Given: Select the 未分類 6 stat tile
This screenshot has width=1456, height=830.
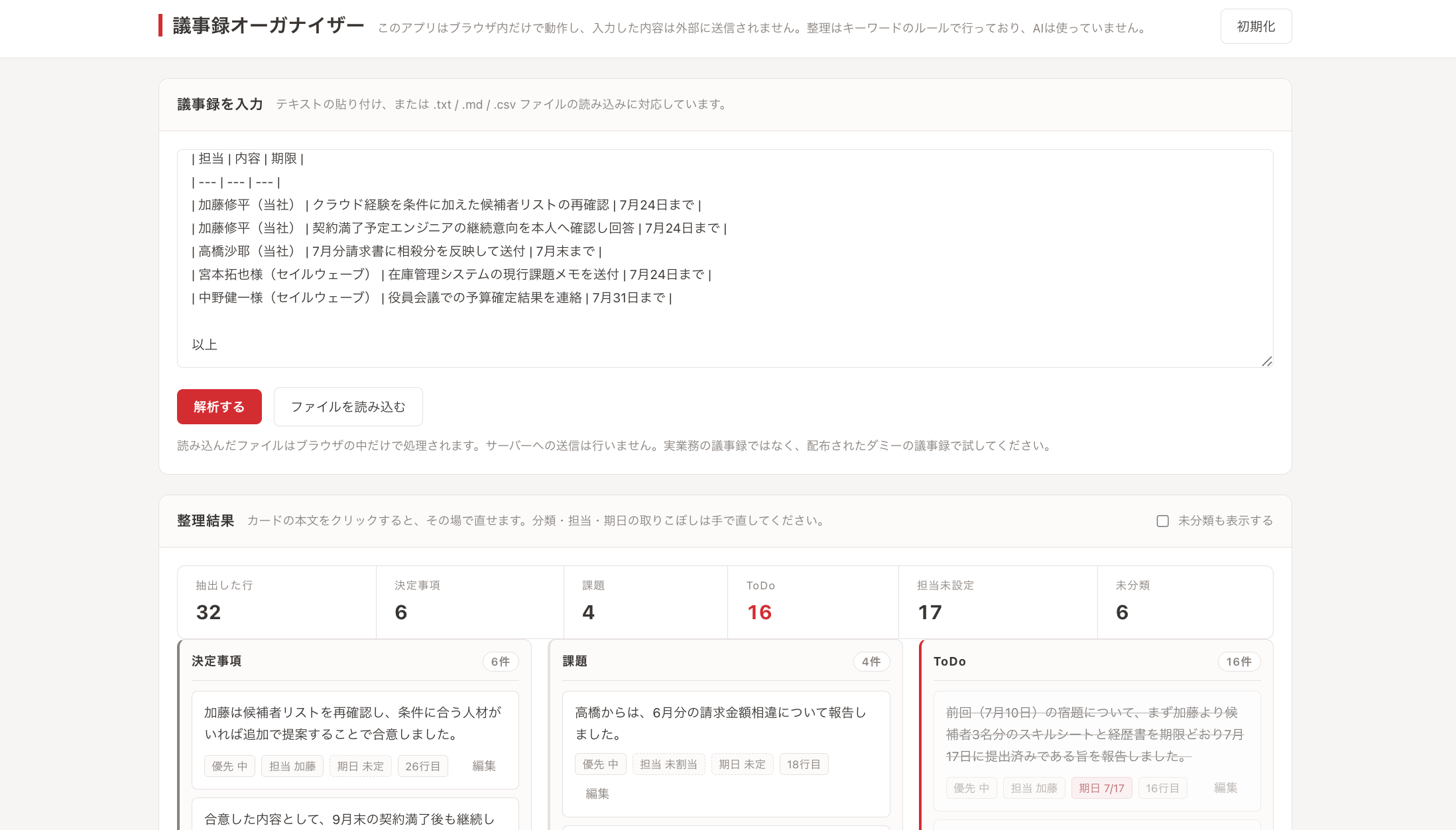Looking at the screenshot, I should tap(1185, 602).
